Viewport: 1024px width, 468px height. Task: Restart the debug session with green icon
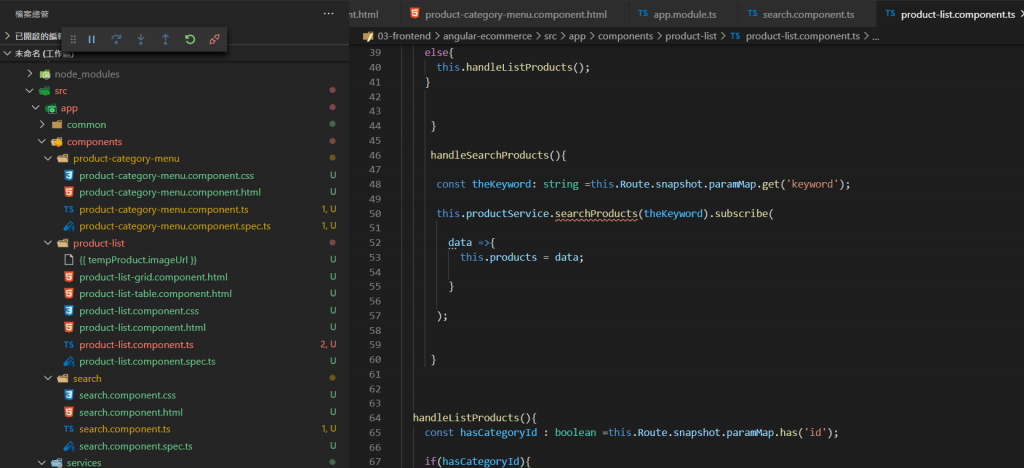[x=190, y=39]
